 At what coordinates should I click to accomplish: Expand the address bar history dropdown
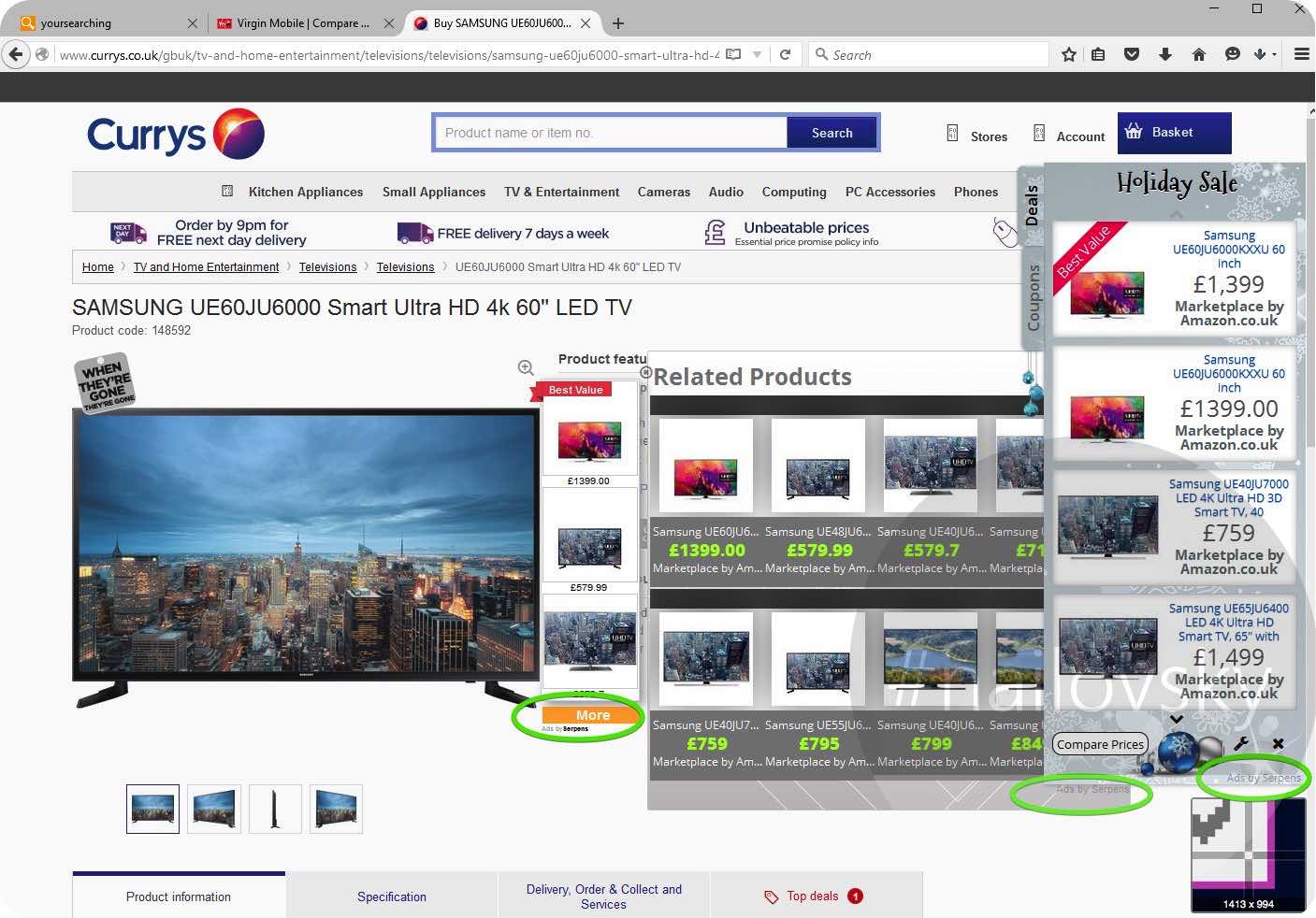point(758,55)
